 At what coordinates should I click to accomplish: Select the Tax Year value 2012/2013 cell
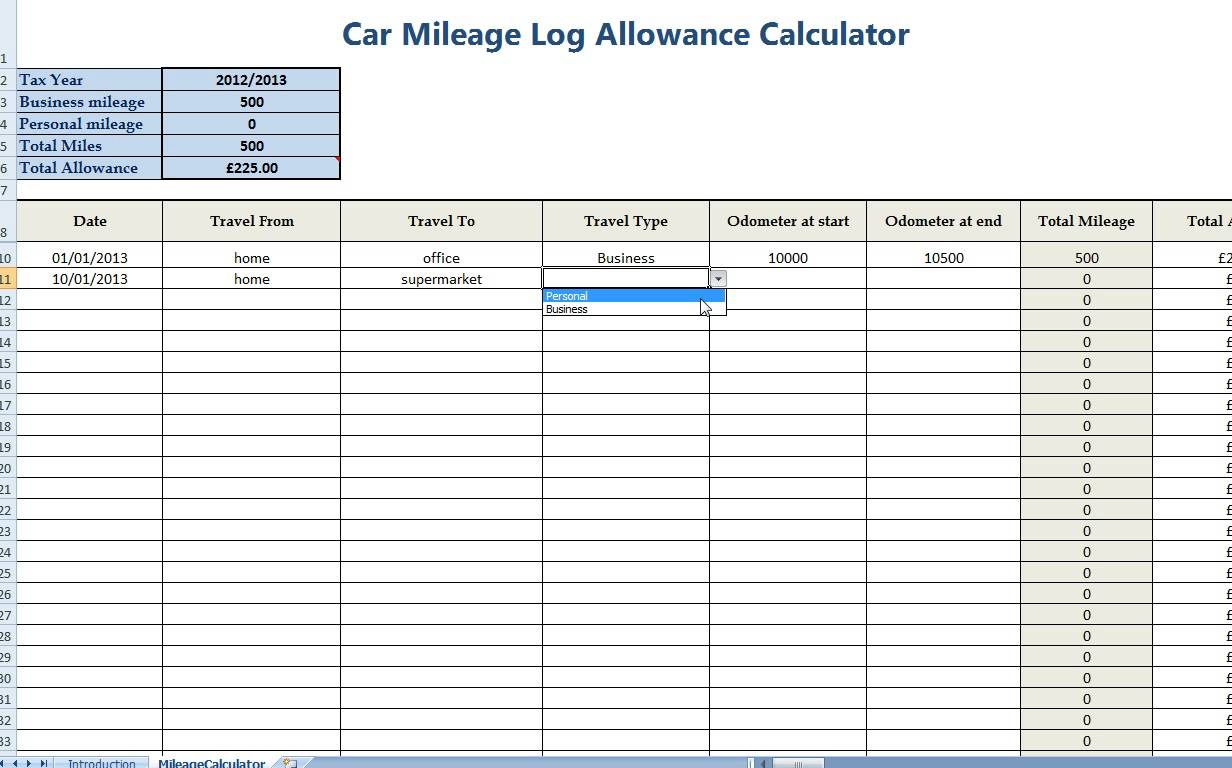pyautogui.click(x=251, y=80)
